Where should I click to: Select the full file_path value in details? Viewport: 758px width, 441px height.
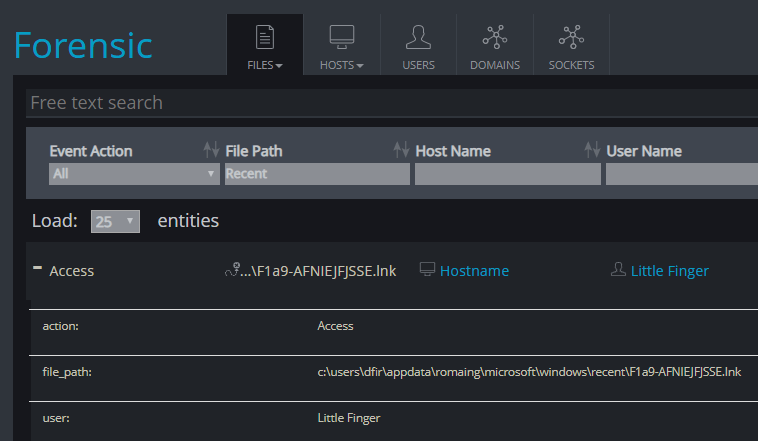coord(529,372)
